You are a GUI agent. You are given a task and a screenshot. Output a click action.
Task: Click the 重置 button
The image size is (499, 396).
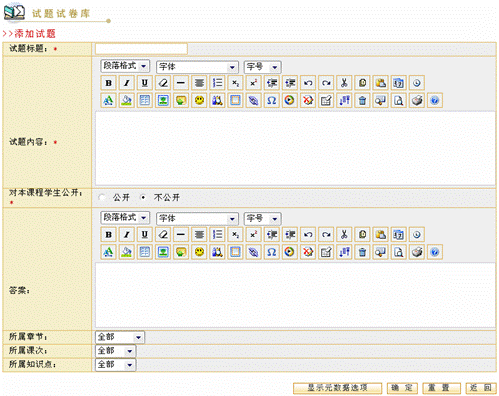(441, 388)
